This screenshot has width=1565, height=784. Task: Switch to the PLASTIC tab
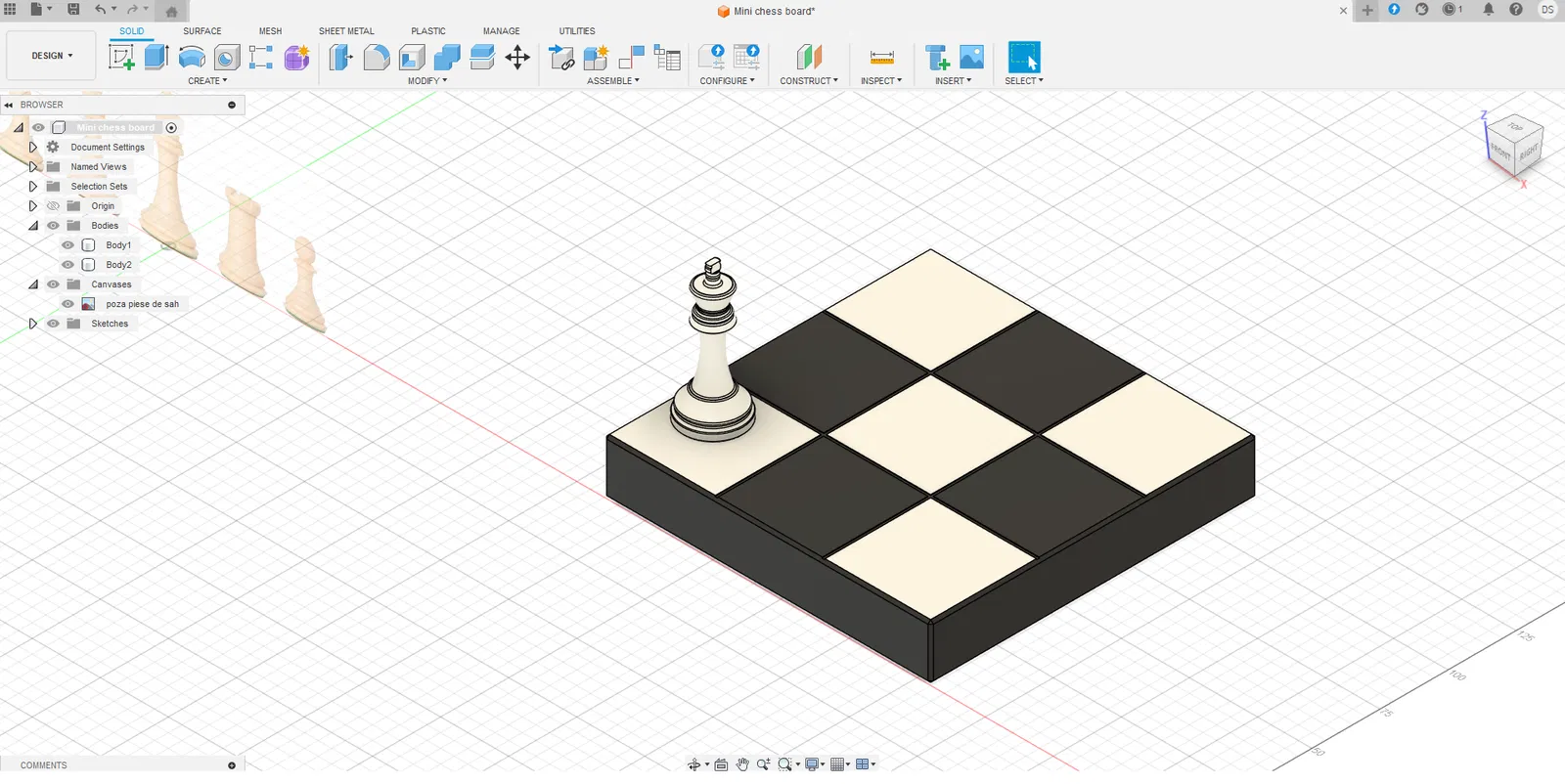click(428, 31)
